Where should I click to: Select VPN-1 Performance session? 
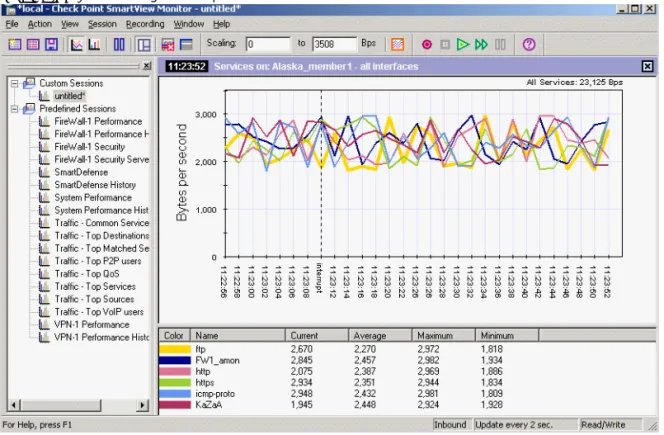pyautogui.click(x=92, y=325)
